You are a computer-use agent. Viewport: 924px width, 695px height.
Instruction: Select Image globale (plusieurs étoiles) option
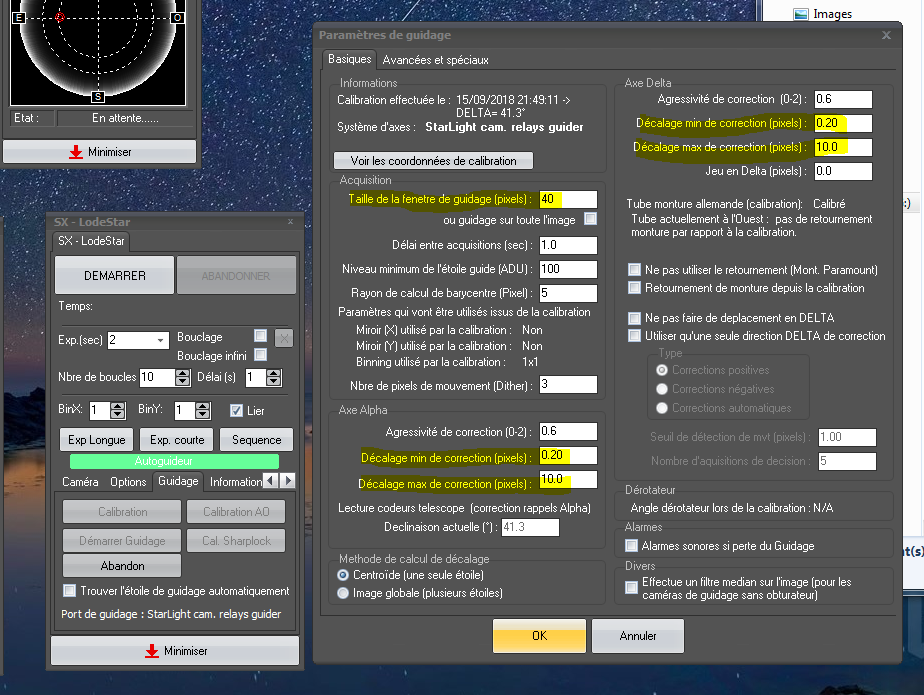click(343, 593)
